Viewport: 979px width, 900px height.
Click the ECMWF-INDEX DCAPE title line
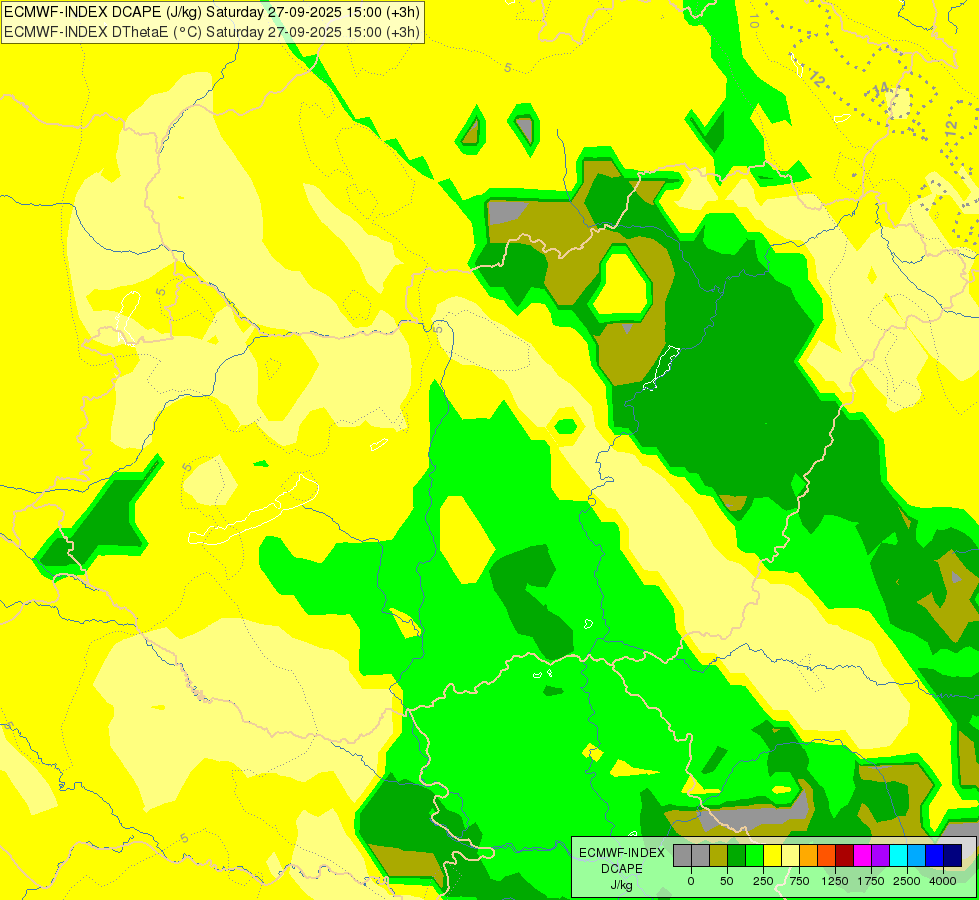click(x=212, y=12)
